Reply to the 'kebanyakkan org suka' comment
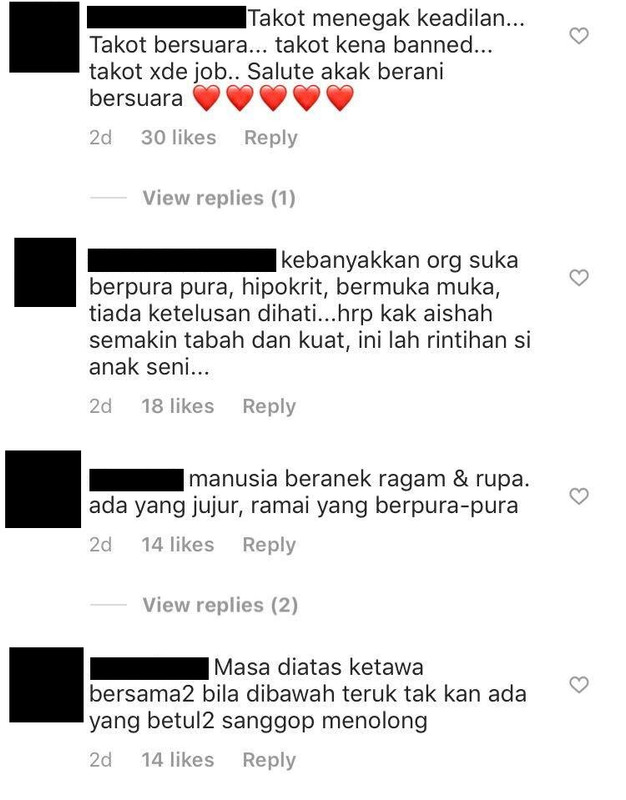The width and height of the screenshot is (626, 800). 269,407
